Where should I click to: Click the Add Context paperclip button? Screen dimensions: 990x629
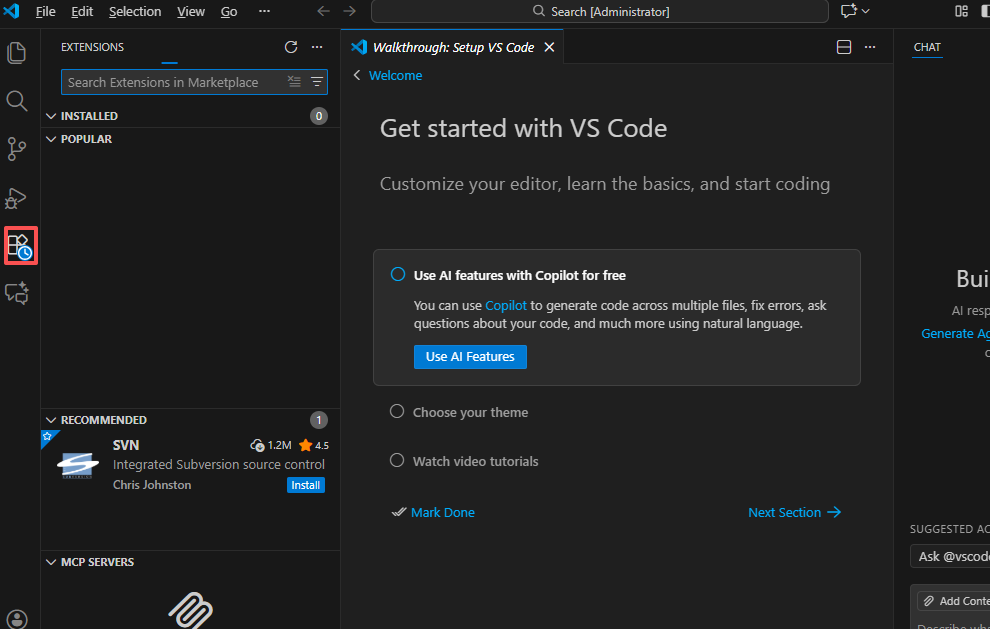click(x=953, y=601)
